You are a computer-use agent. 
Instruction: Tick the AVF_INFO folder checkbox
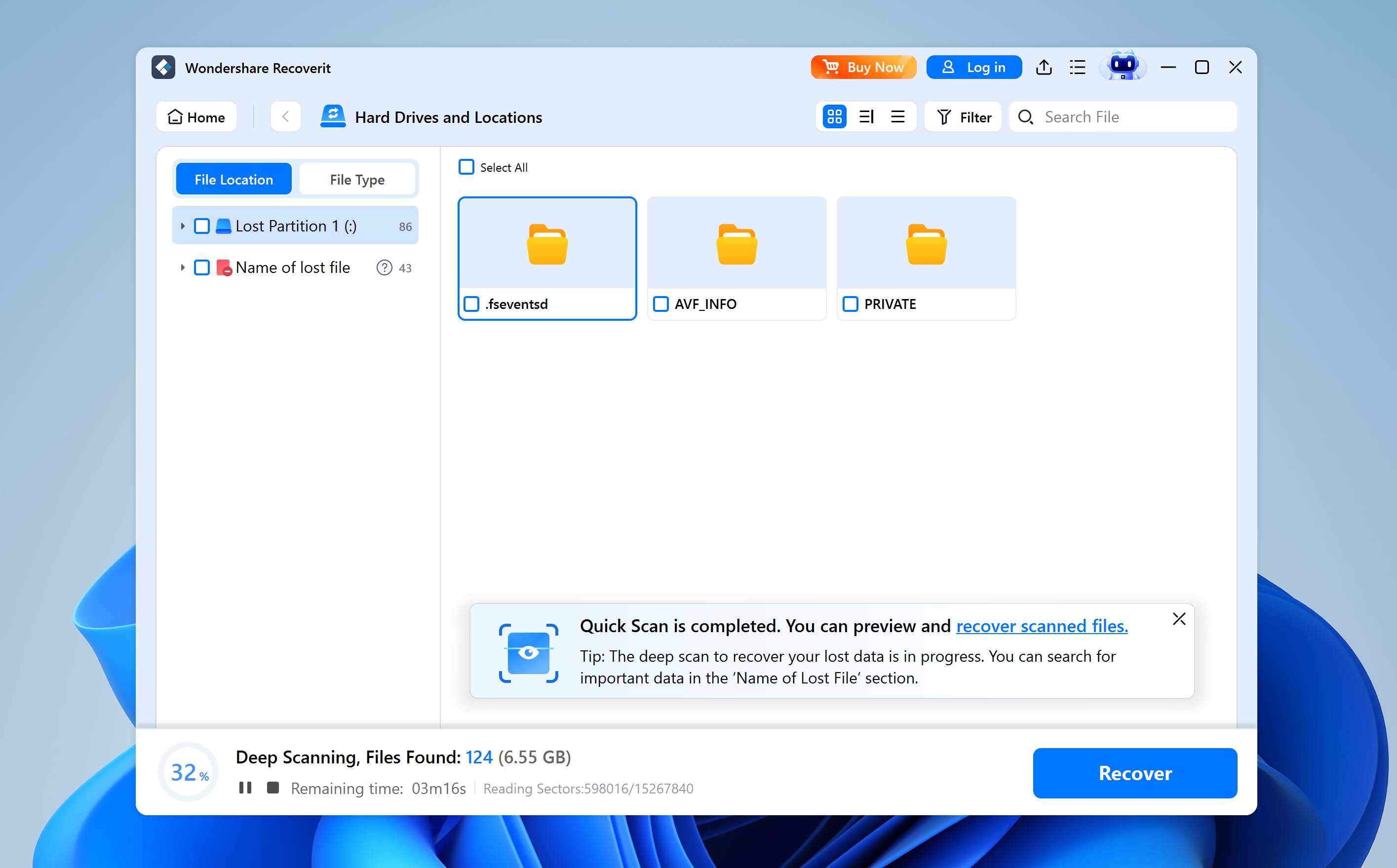pyautogui.click(x=661, y=303)
